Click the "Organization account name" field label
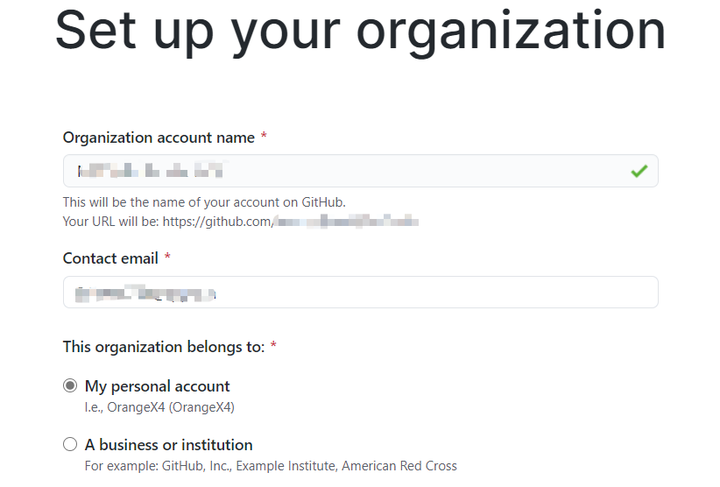 click(x=158, y=138)
